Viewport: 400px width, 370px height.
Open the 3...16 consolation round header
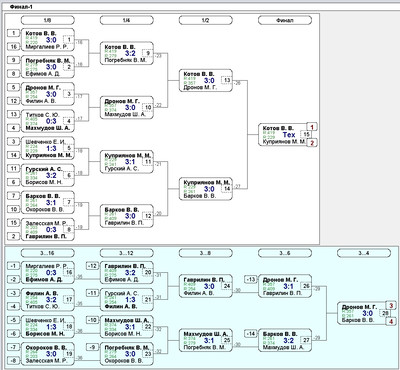(48, 253)
